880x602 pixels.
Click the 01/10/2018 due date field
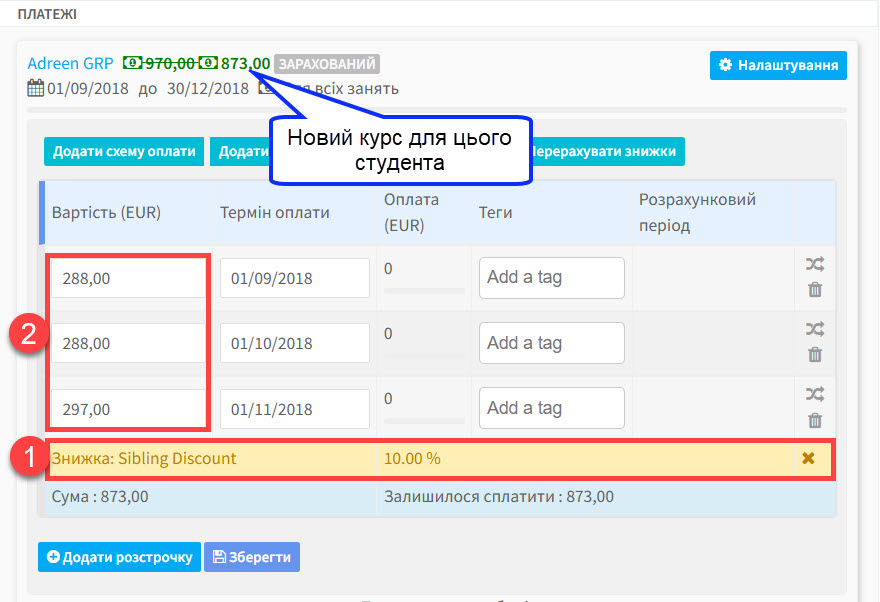pyautogui.click(x=295, y=343)
